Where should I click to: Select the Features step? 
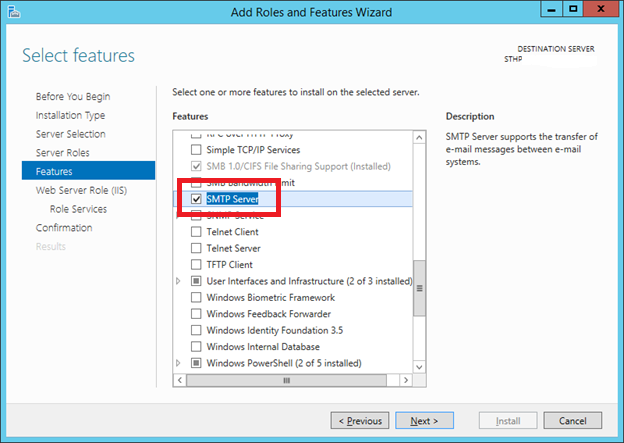pyautogui.click(x=88, y=171)
